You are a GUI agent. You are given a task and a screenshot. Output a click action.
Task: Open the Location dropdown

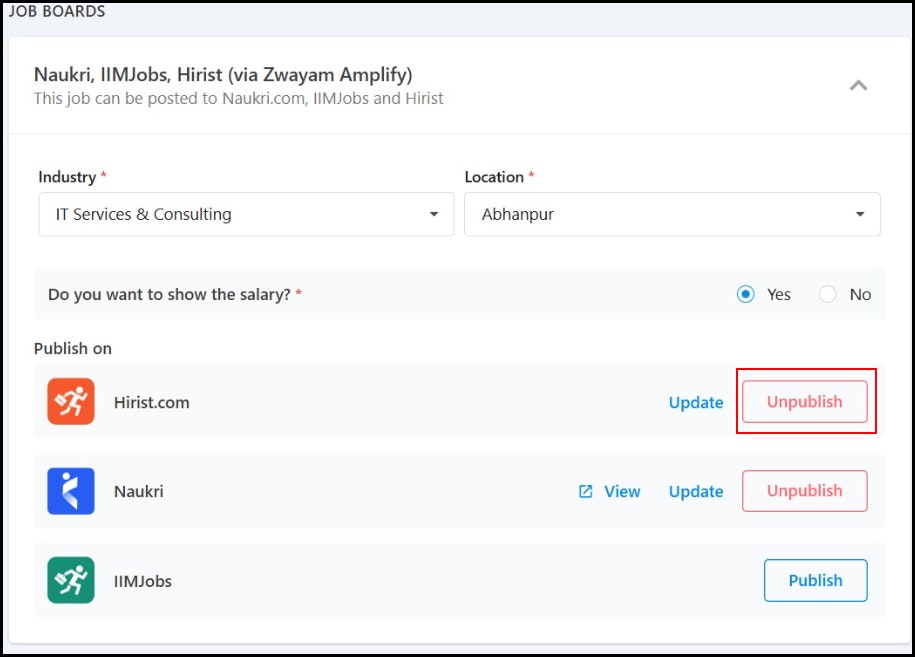[x=672, y=214]
